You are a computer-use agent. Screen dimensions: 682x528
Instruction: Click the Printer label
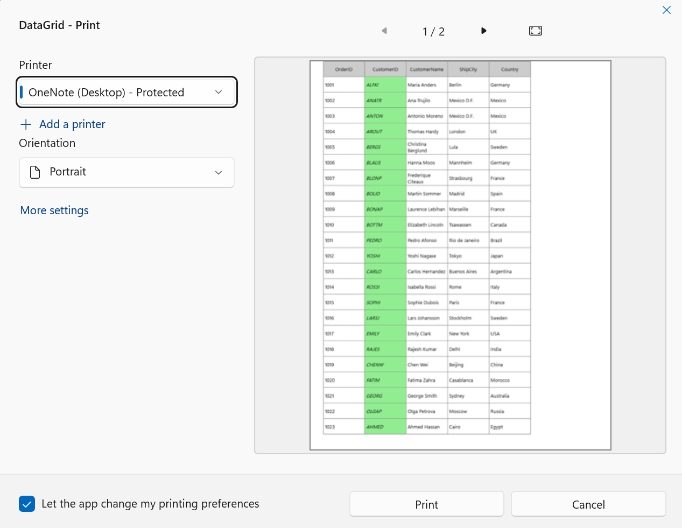coord(35,65)
